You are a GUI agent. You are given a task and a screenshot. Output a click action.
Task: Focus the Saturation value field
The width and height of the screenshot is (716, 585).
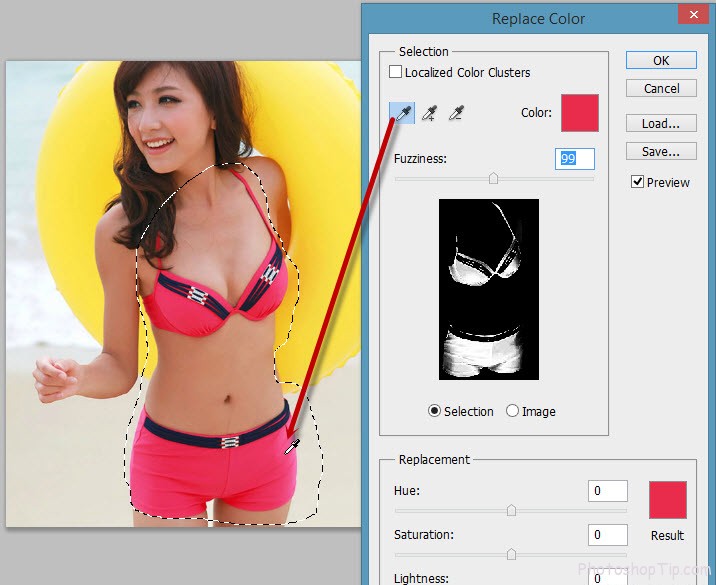[x=608, y=535]
